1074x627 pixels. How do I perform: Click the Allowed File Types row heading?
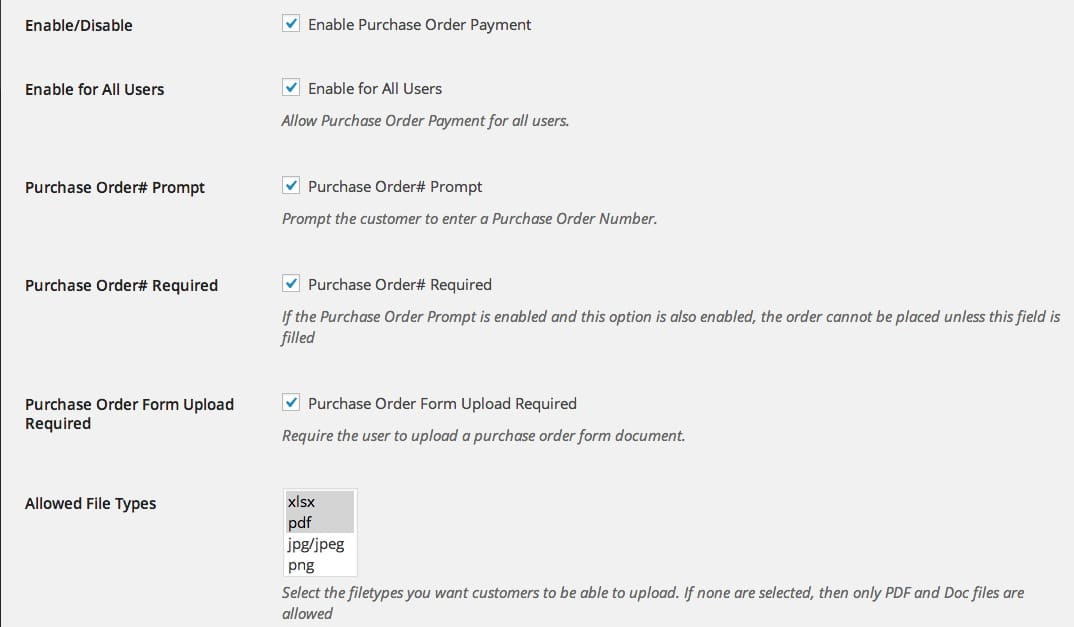coord(91,503)
